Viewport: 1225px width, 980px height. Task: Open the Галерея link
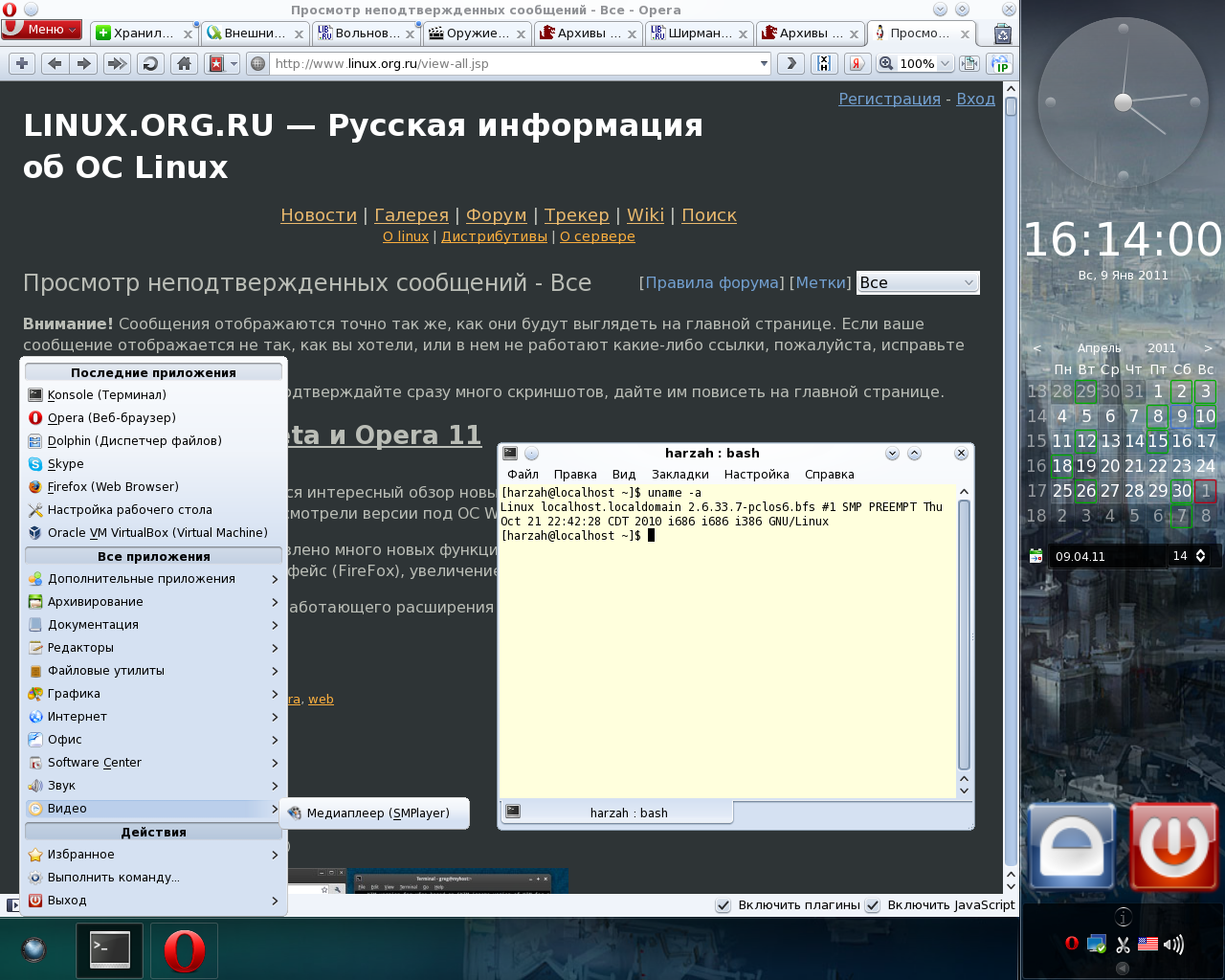click(412, 215)
